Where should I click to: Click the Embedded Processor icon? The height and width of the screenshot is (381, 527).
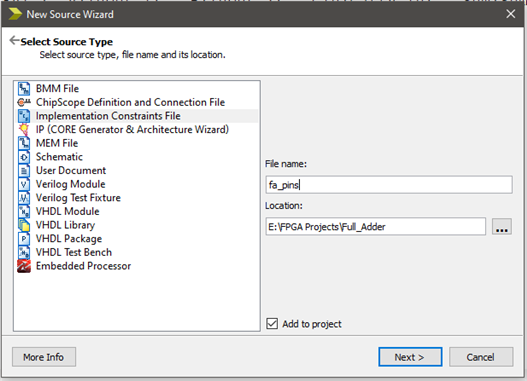pos(24,266)
